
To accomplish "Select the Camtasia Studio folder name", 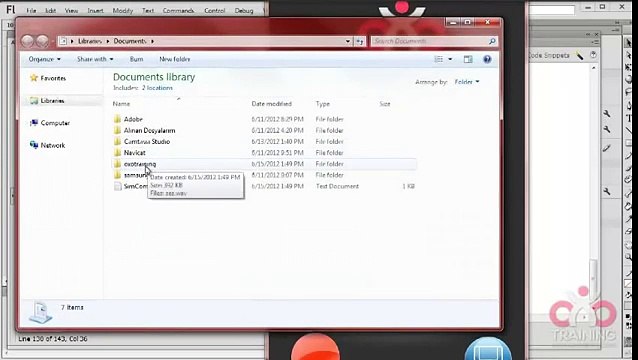I will click(x=147, y=142).
